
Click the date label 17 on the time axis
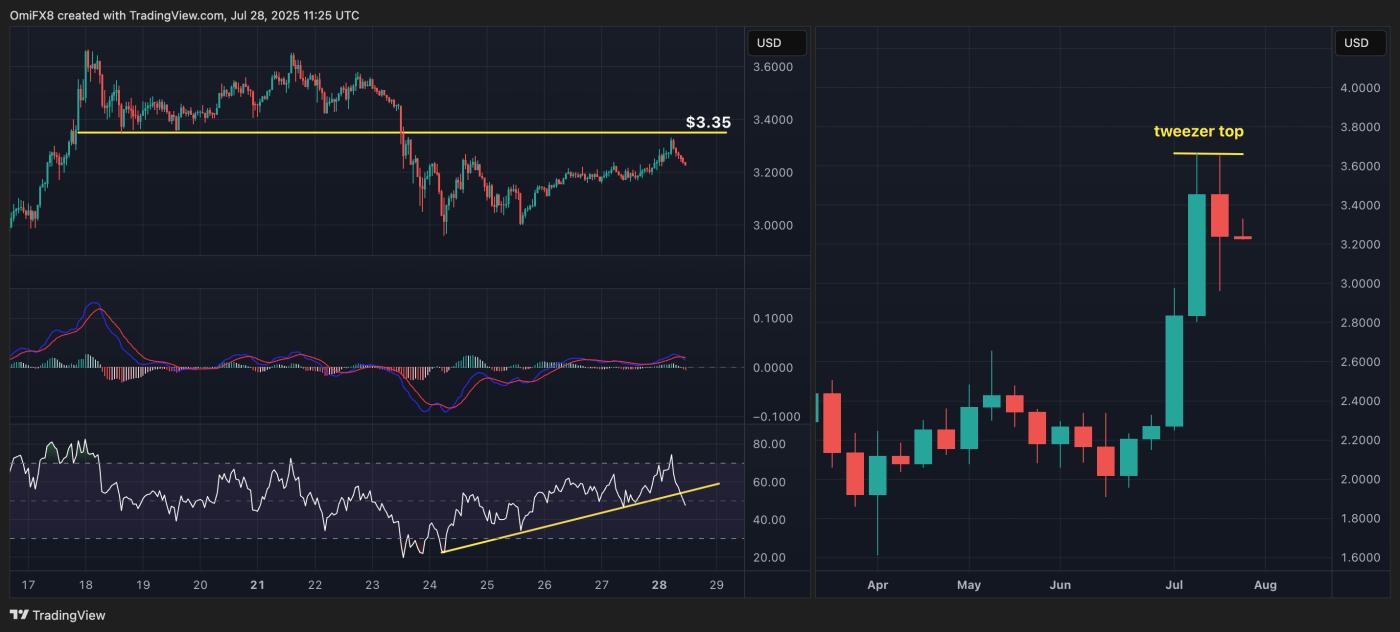[28, 584]
